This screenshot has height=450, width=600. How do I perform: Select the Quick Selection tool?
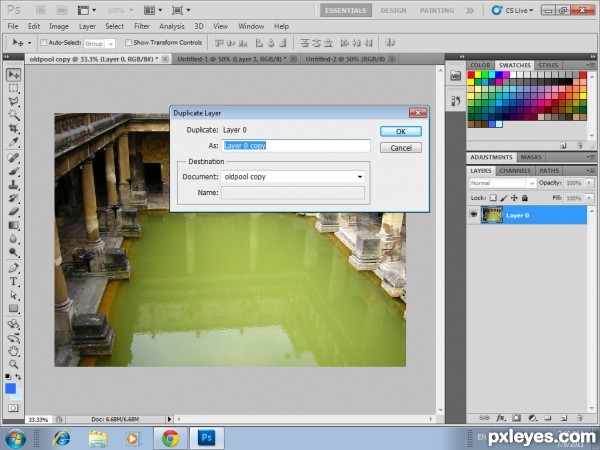[13, 115]
